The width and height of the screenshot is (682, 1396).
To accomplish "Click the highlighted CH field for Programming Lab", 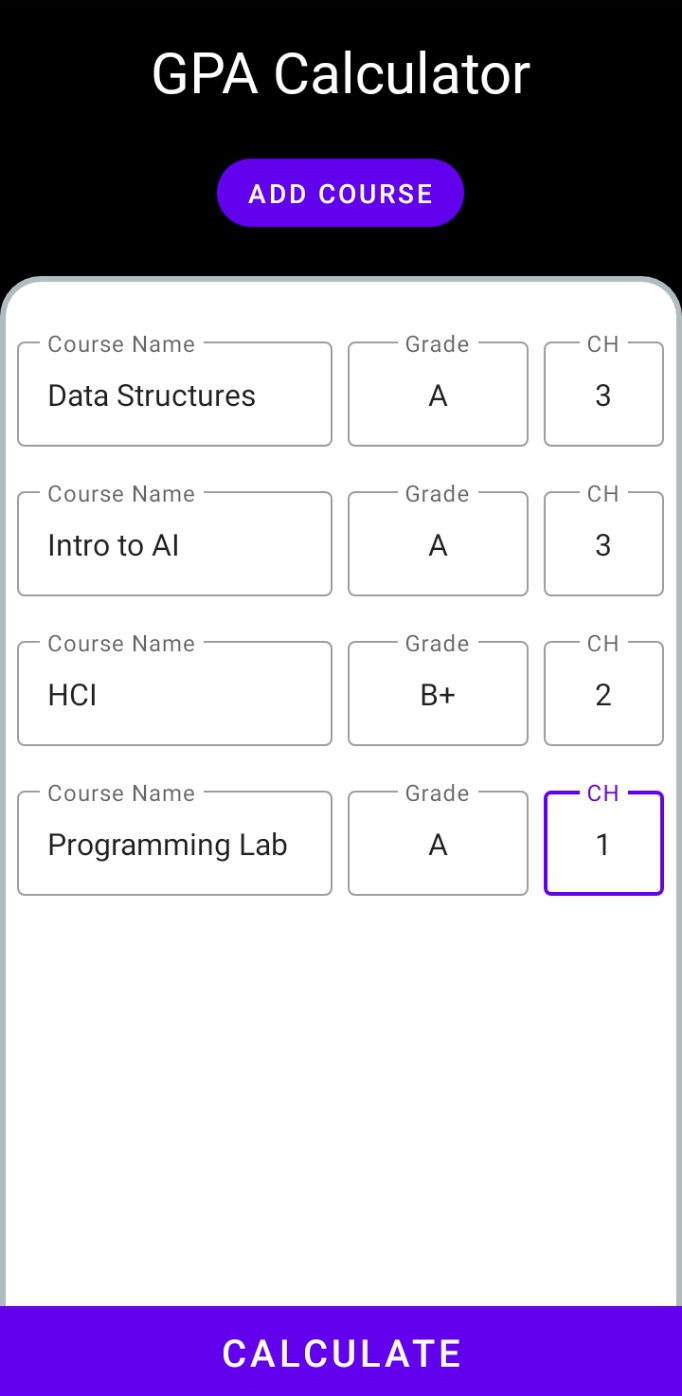I will [603, 844].
